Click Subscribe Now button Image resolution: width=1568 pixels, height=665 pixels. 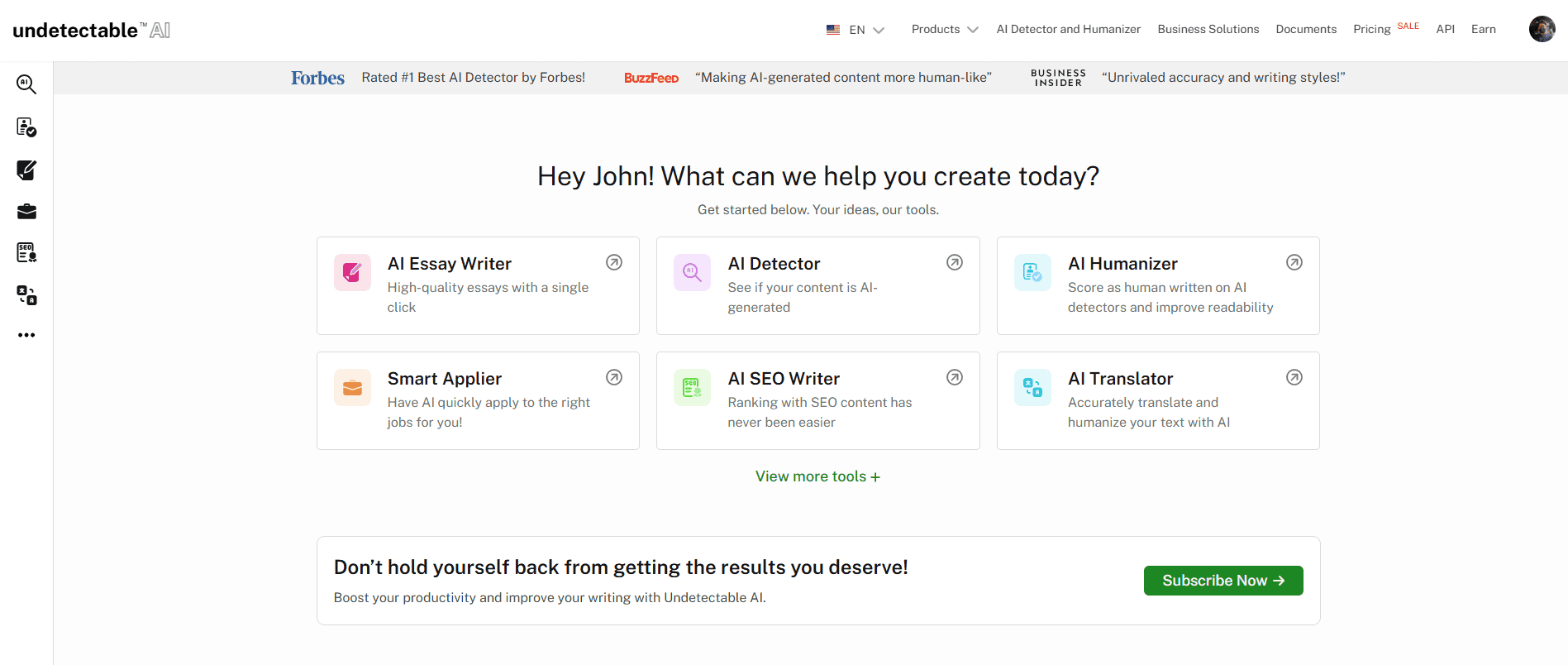click(x=1223, y=581)
